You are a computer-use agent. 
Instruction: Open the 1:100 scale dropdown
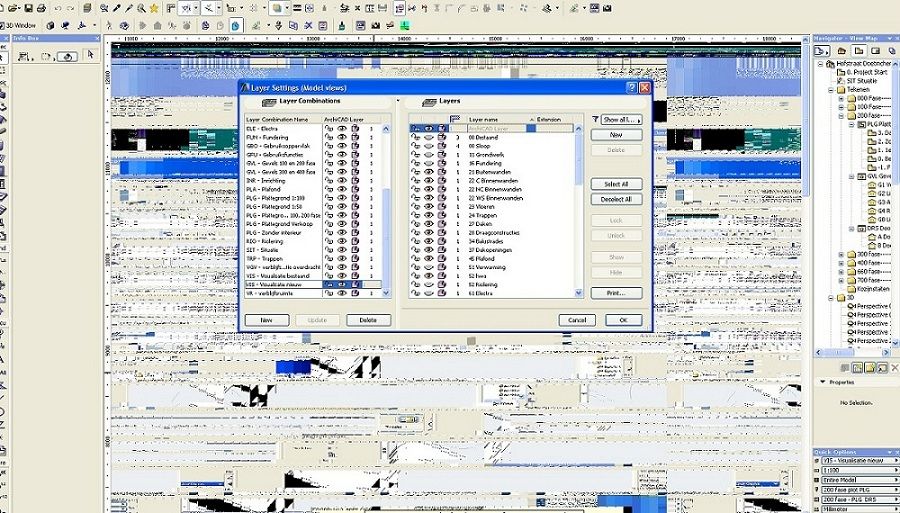pyautogui.click(x=860, y=470)
